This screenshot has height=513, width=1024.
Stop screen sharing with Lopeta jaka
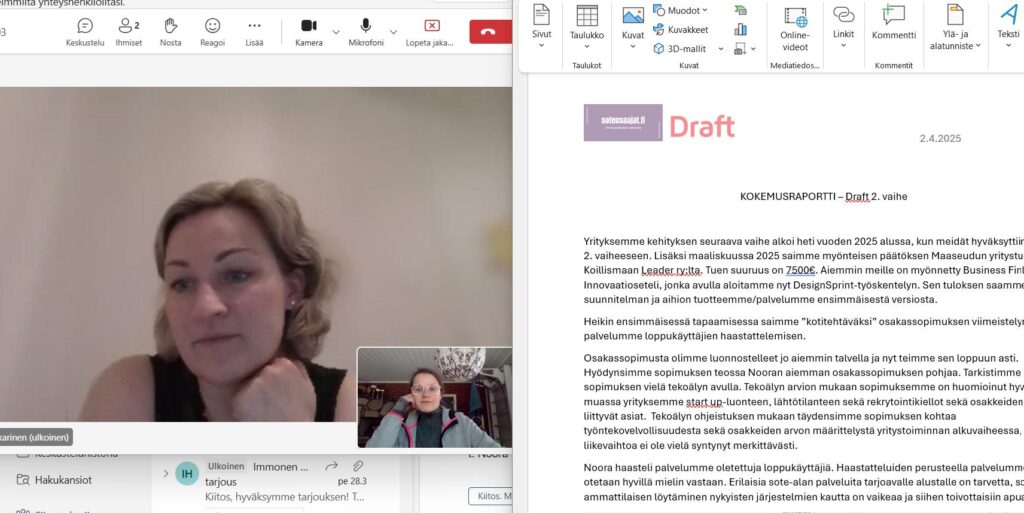pos(430,32)
